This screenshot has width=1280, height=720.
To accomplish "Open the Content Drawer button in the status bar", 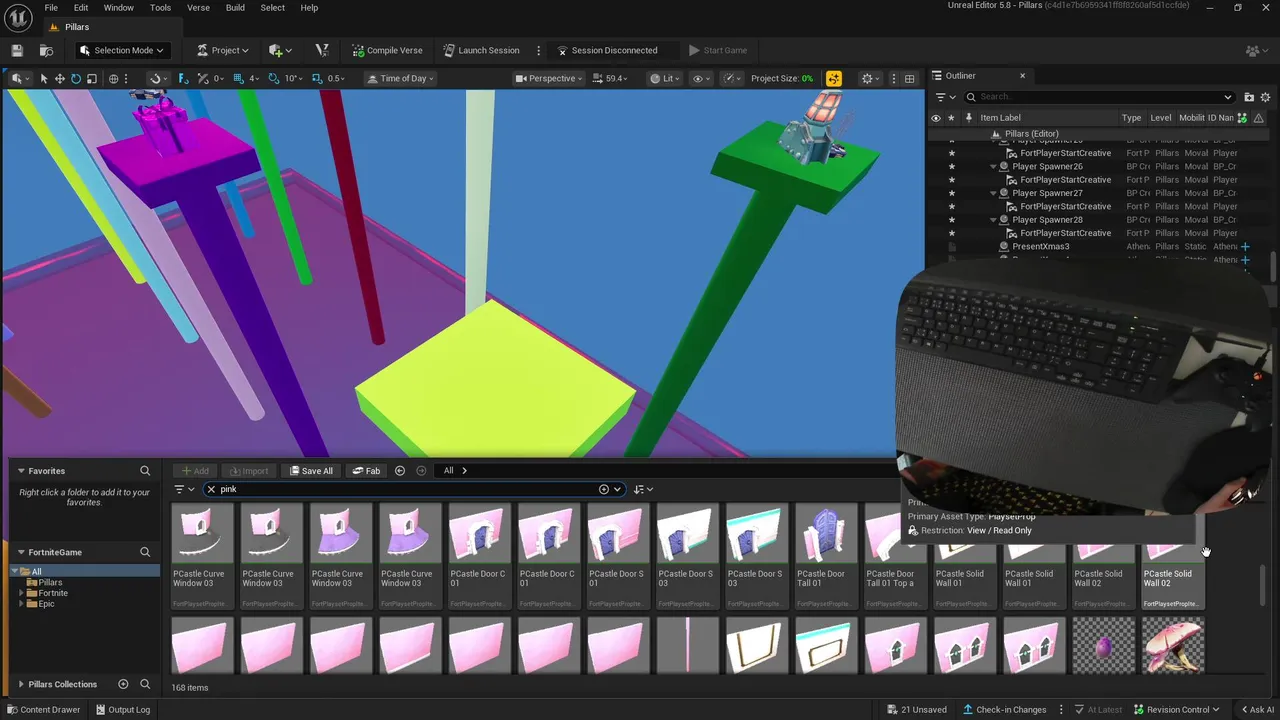I will pyautogui.click(x=42, y=710).
